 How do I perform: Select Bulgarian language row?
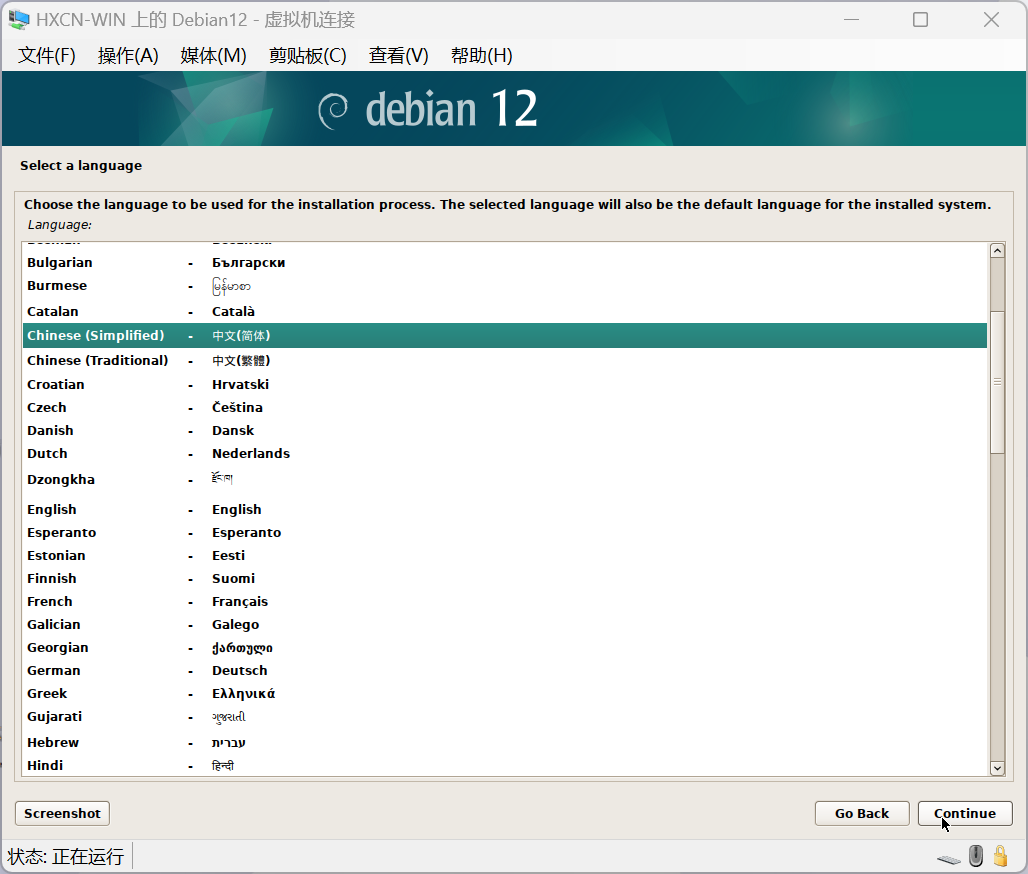coord(505,262)
